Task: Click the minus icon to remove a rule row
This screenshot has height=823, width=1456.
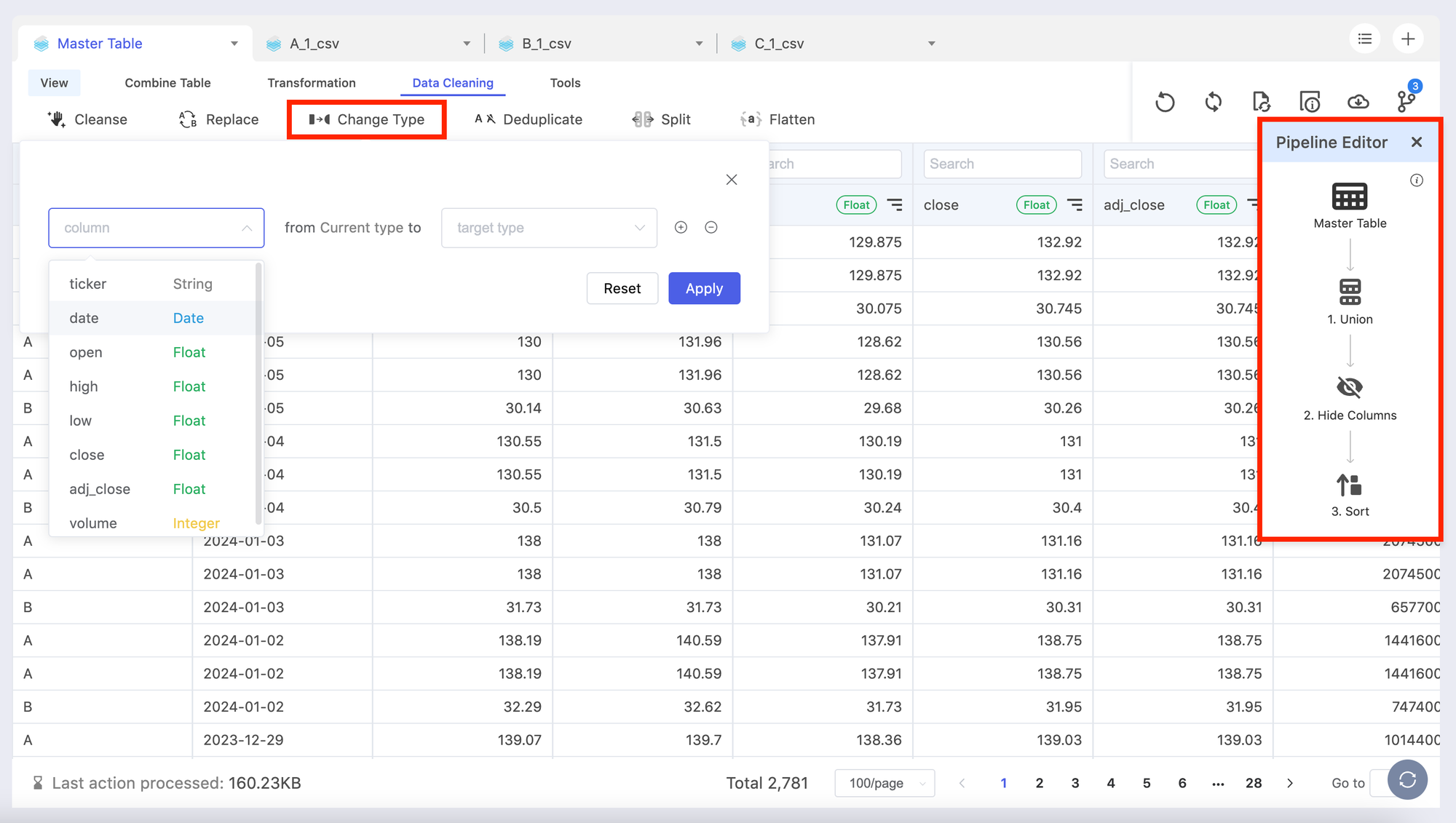Action: [x=711, y=228]
